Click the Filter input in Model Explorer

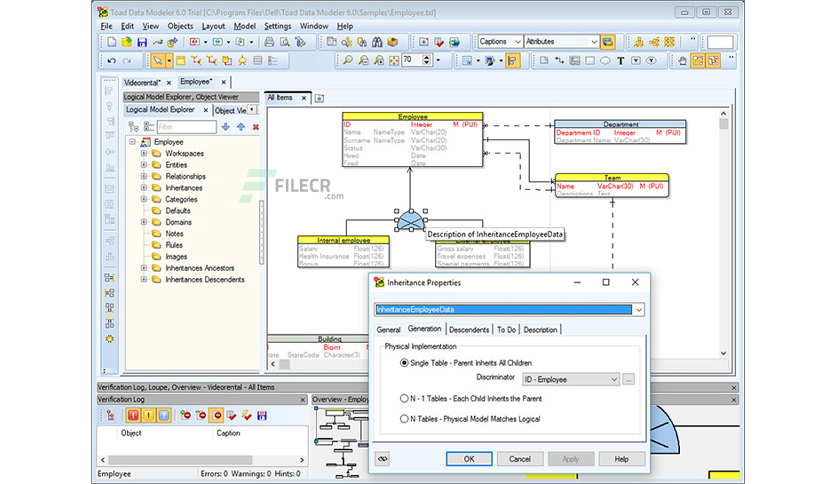[x=187, y=127]
